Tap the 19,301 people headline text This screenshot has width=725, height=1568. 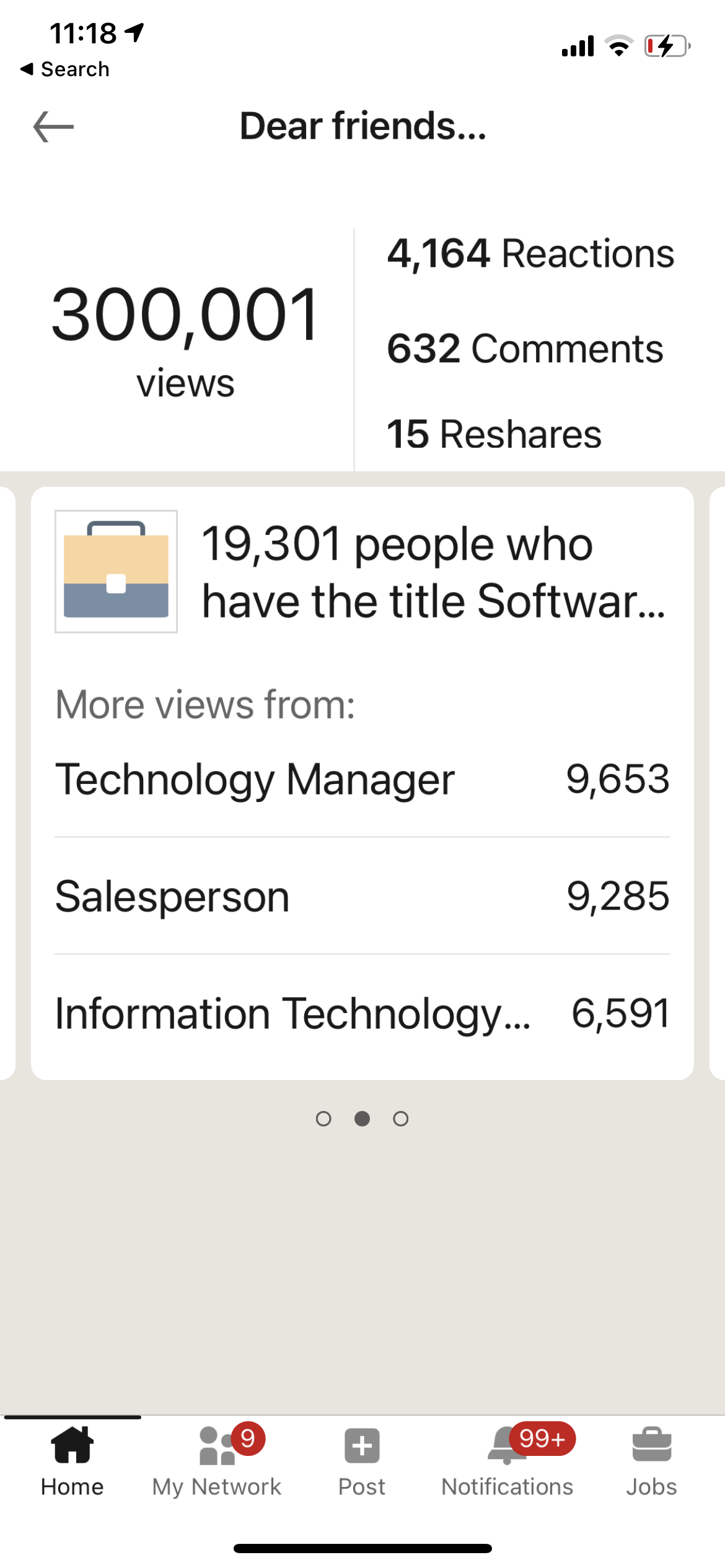[434, 572]
